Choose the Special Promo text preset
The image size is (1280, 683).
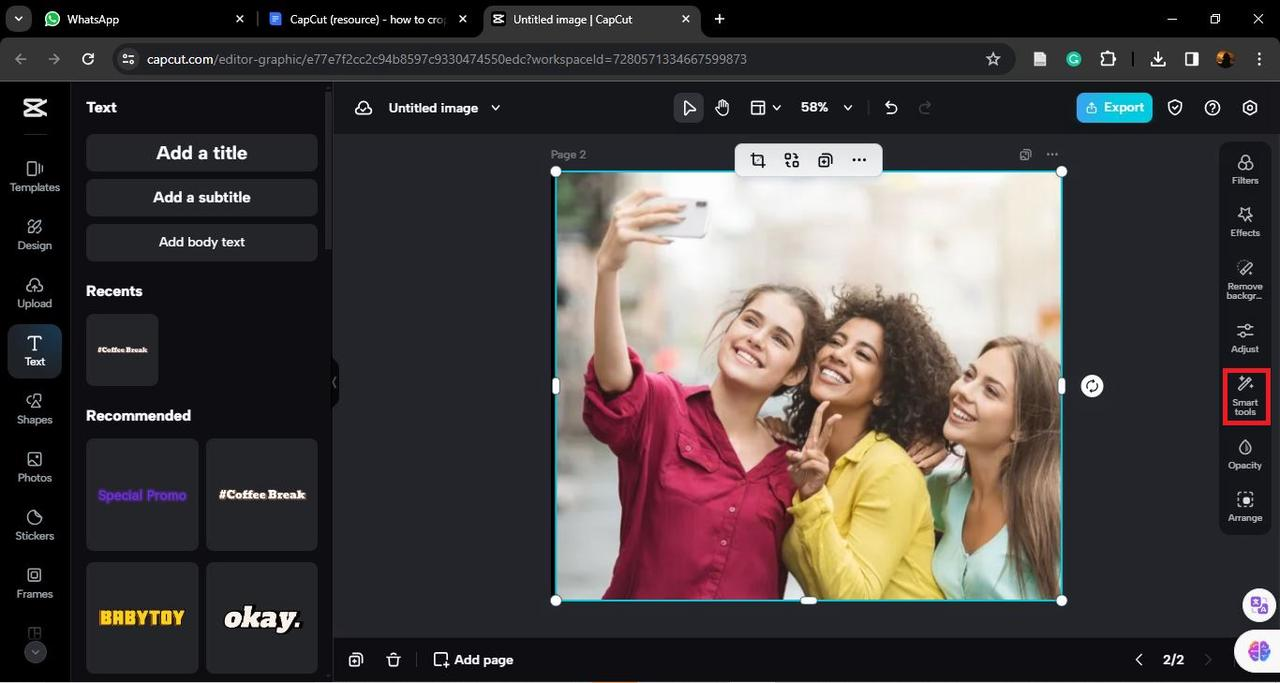point(142,495)
